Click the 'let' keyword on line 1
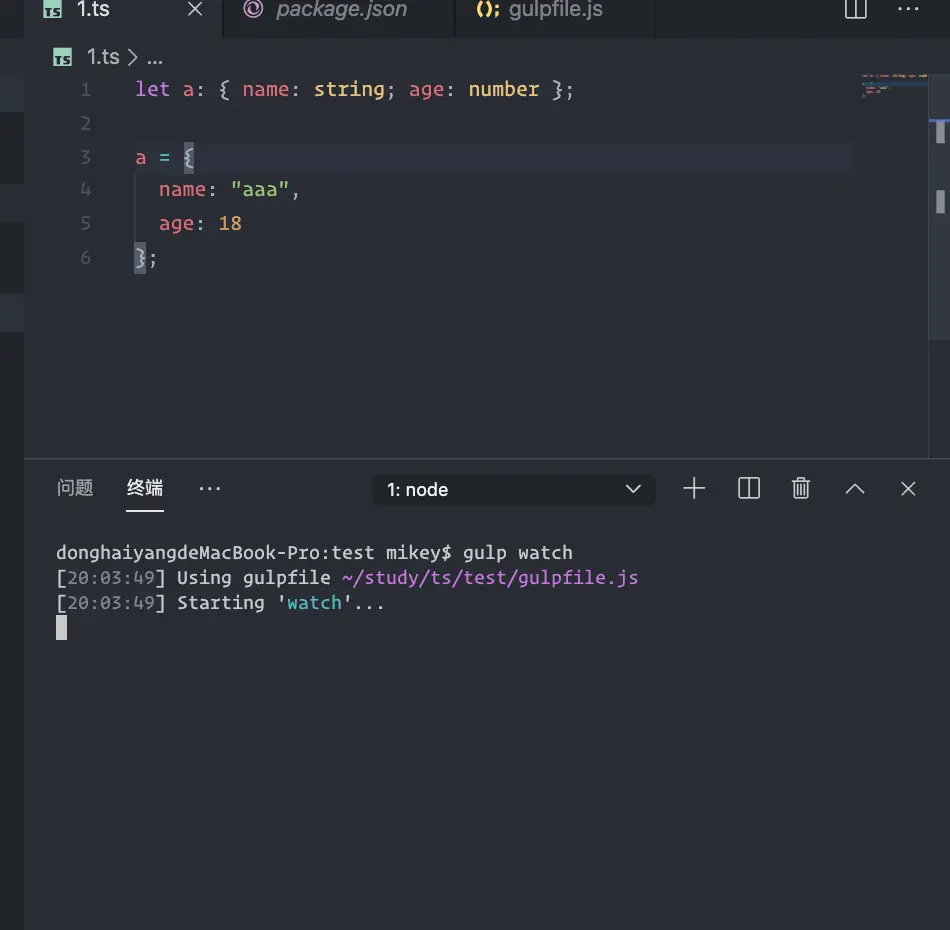 152,90
